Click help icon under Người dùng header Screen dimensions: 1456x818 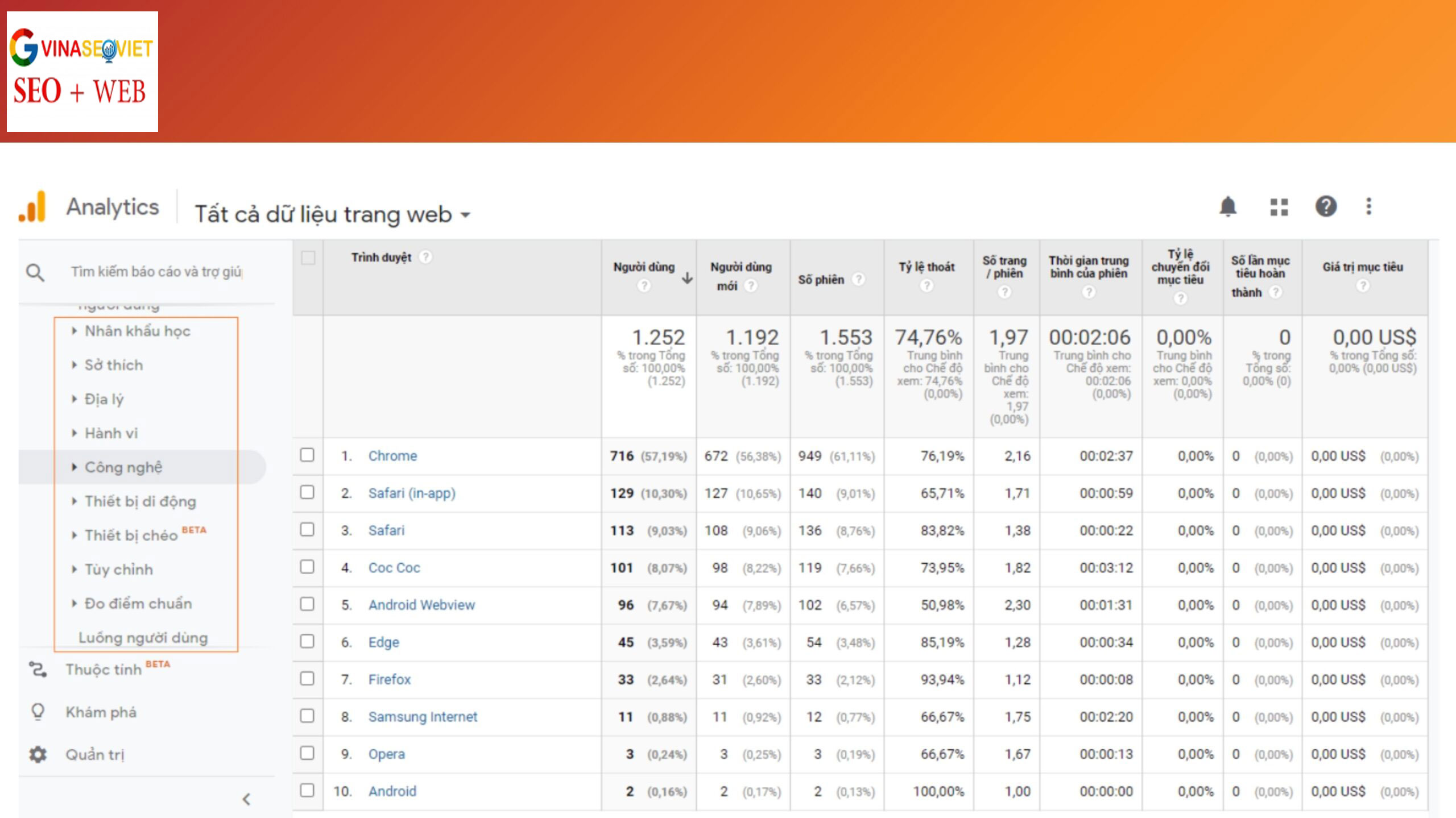tap(643, 285)
